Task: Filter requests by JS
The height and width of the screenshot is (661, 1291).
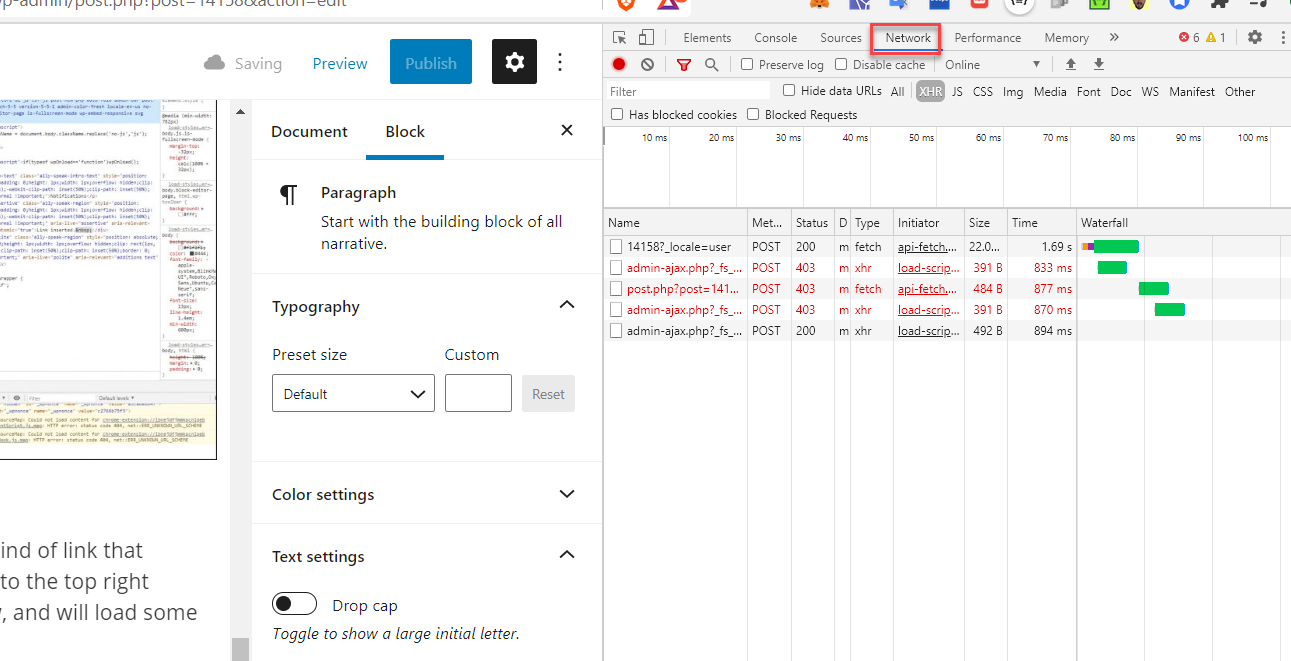Action: point(957,91)
